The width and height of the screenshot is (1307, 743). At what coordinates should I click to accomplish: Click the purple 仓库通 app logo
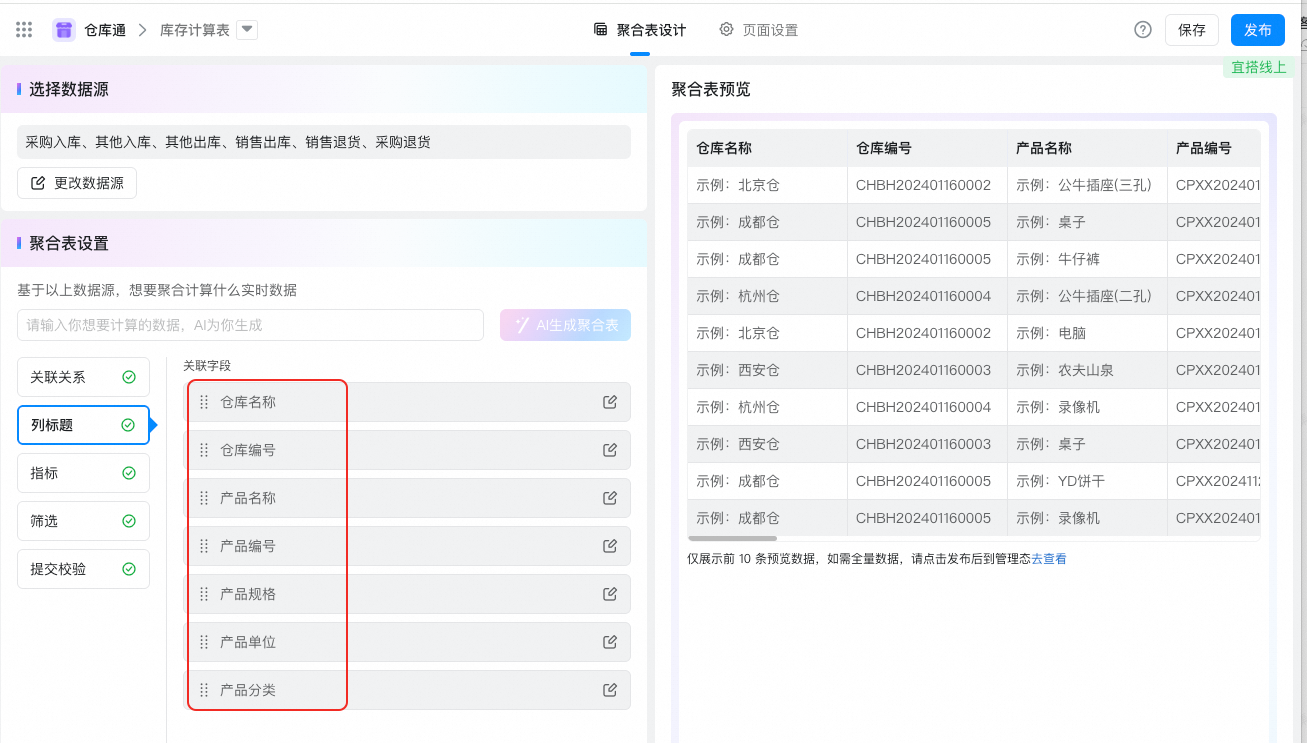pyautogui.click(x=64, y=30)
